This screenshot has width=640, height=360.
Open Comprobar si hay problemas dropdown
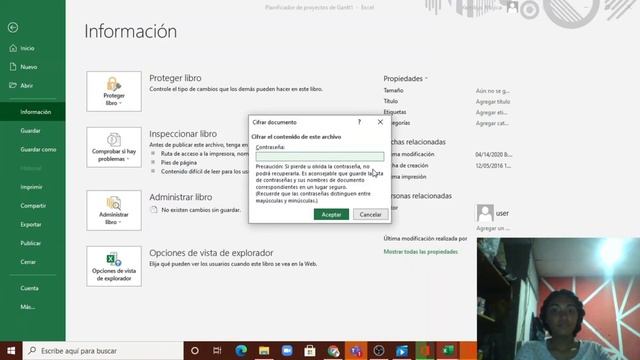tap(114, 147)
